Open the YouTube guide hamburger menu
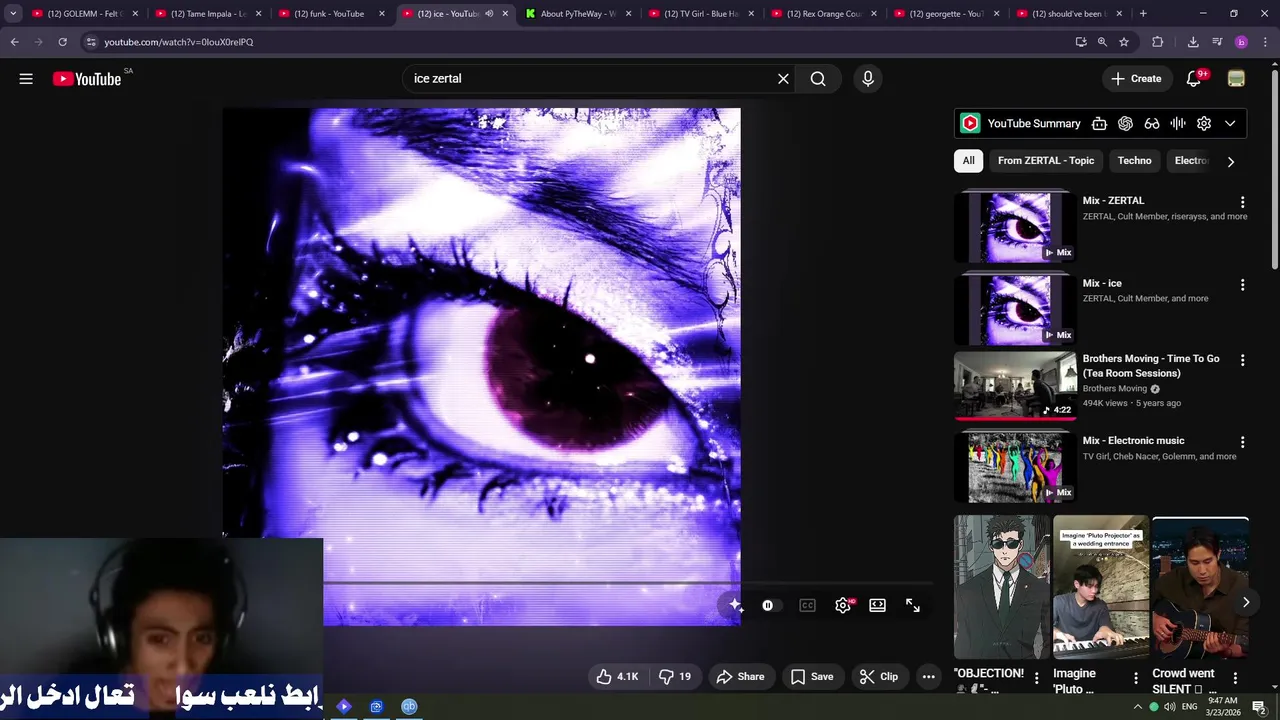Image resolution: width=1280 pixels, height=720 pixels. (x=26, y=79)
